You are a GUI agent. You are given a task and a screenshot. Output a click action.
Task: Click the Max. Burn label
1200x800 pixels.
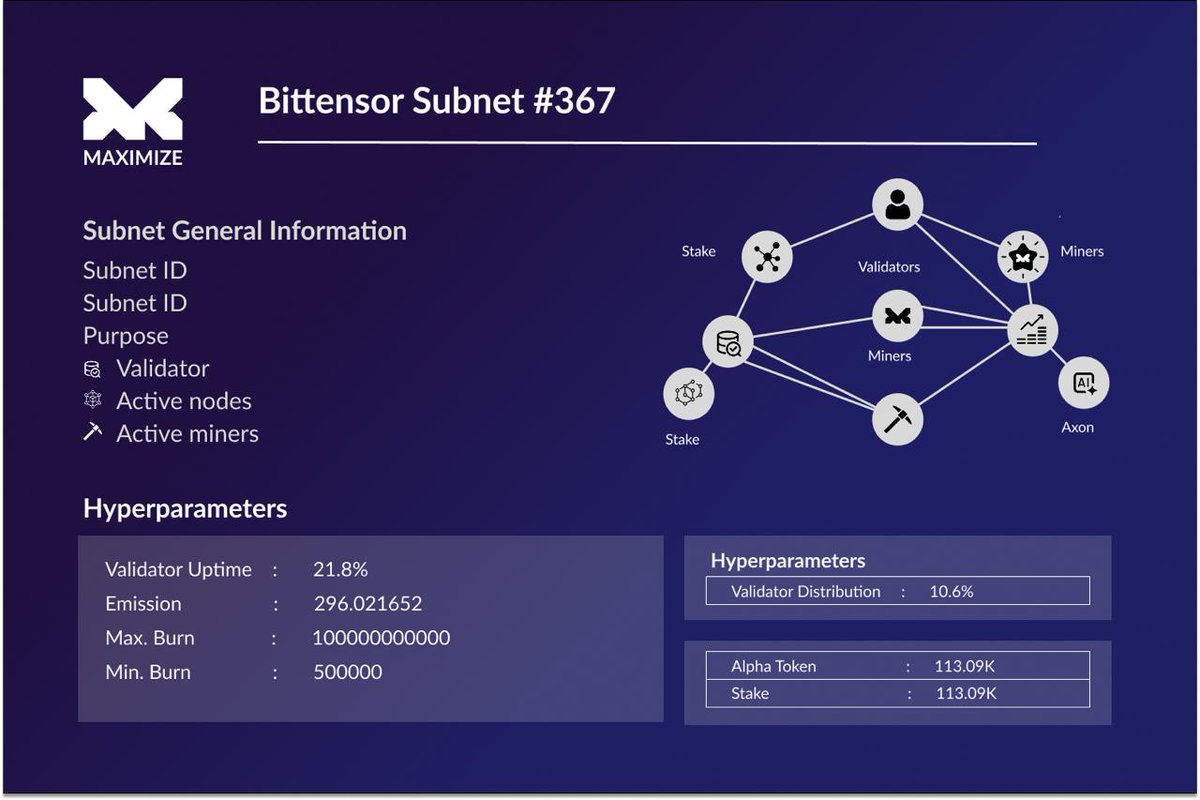pos(150,638)
